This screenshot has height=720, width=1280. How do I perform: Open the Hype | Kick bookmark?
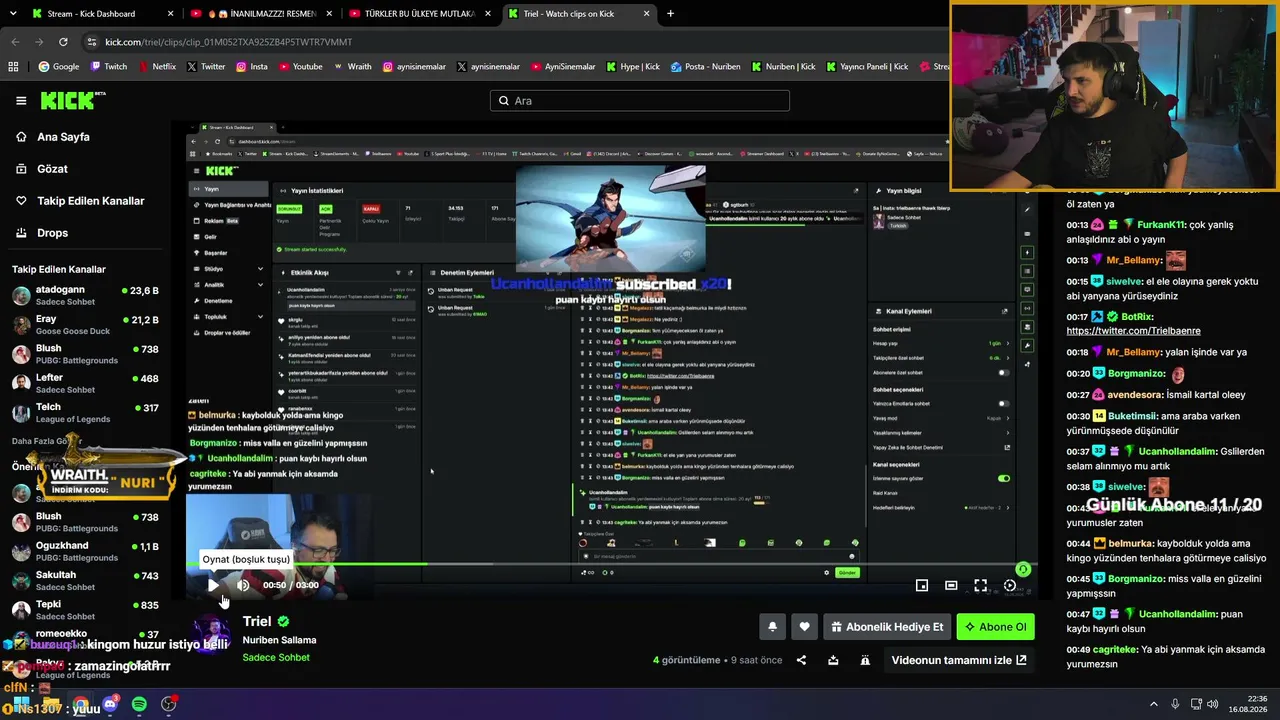coord(632,67)
